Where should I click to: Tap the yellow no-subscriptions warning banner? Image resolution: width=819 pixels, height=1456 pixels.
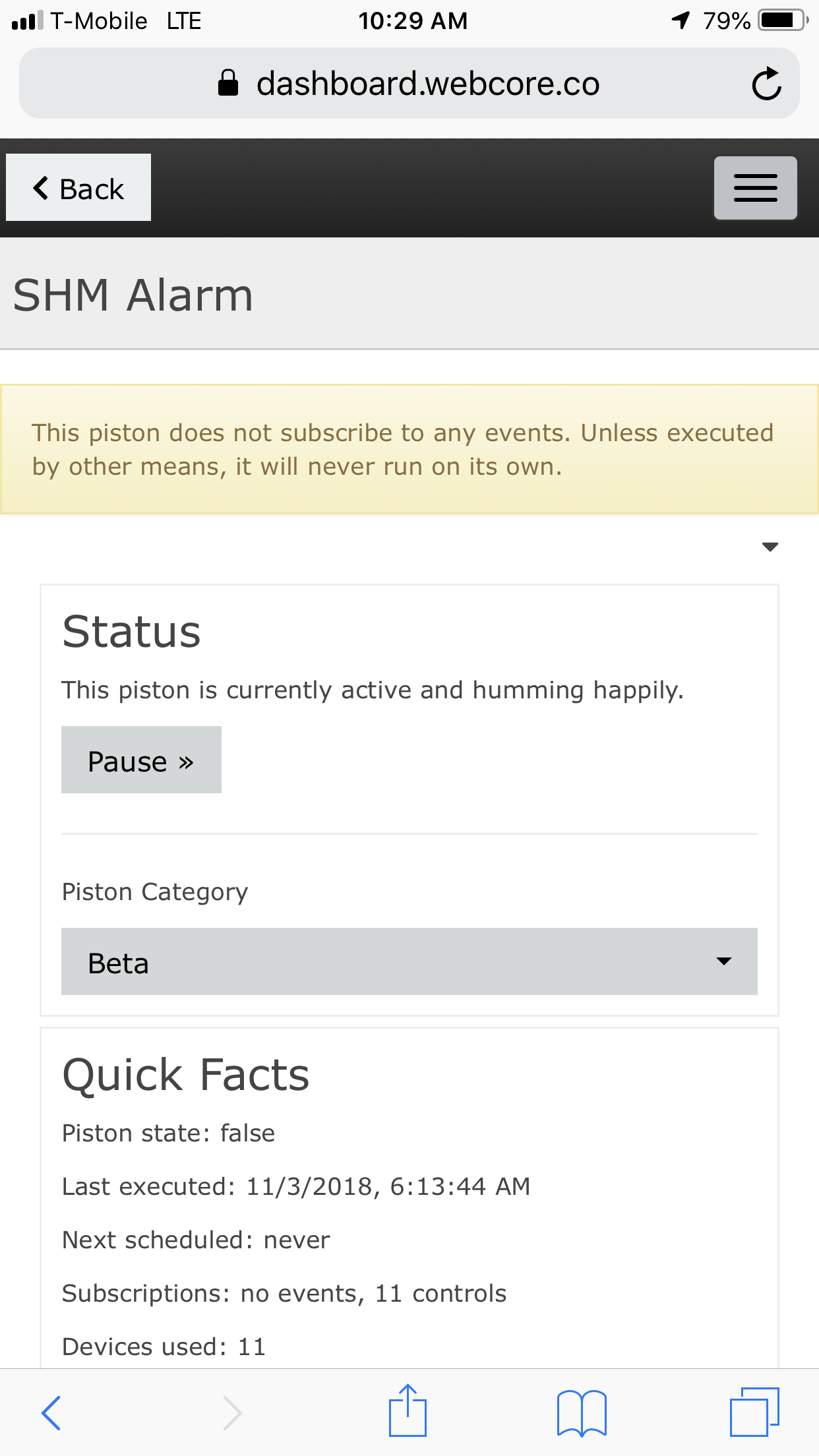(x=409, y=449)
